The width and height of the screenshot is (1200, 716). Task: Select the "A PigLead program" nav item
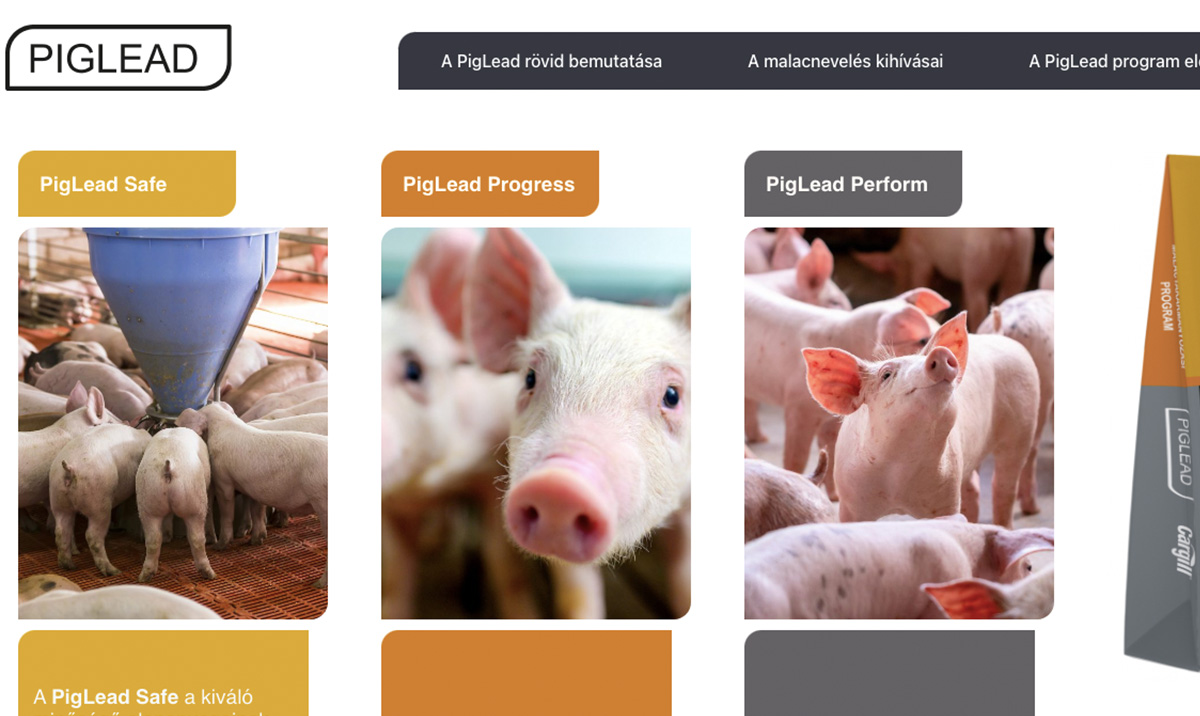coord(1114,61)
